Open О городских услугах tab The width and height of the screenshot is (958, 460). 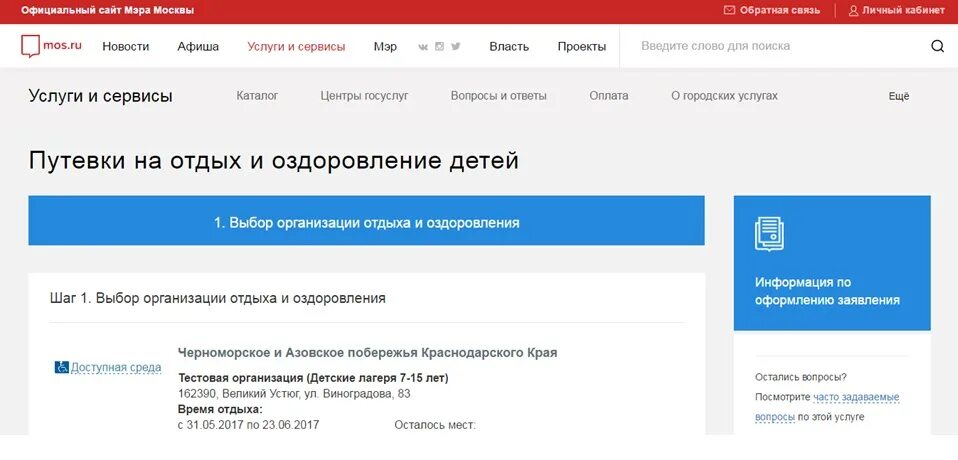[725, 96]
